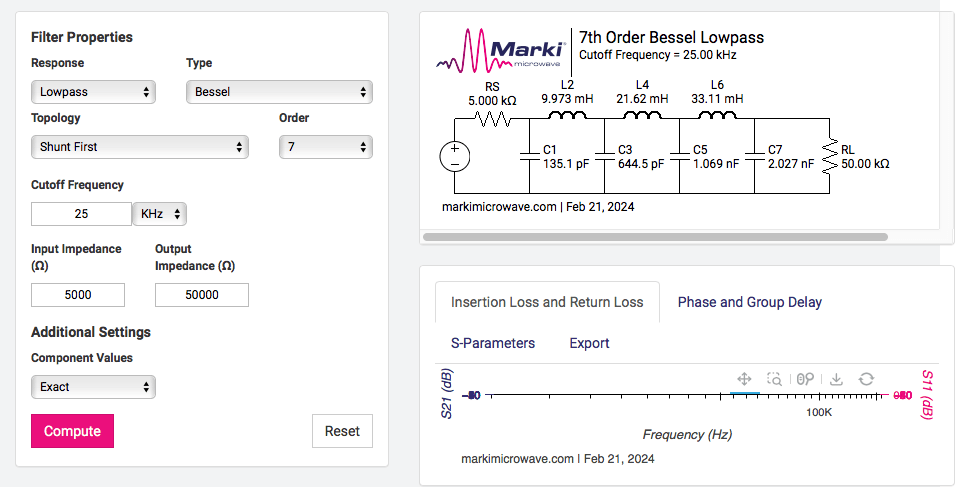Open the Response dropdown showing Lowpass
This screenshot has height=487, width=956.
point(93,92)
